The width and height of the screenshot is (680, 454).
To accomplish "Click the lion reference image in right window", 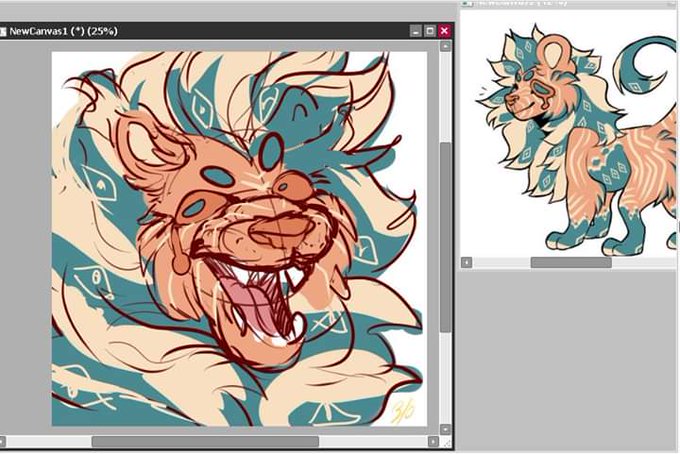I will (577, 139).
